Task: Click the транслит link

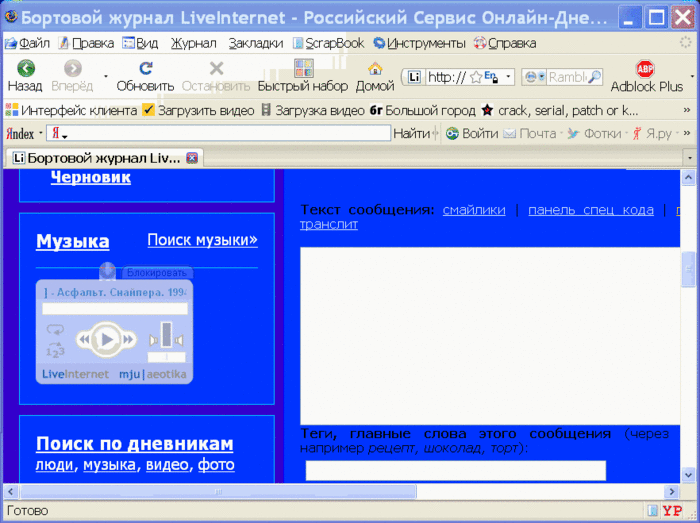Action: tap(329, 224)
